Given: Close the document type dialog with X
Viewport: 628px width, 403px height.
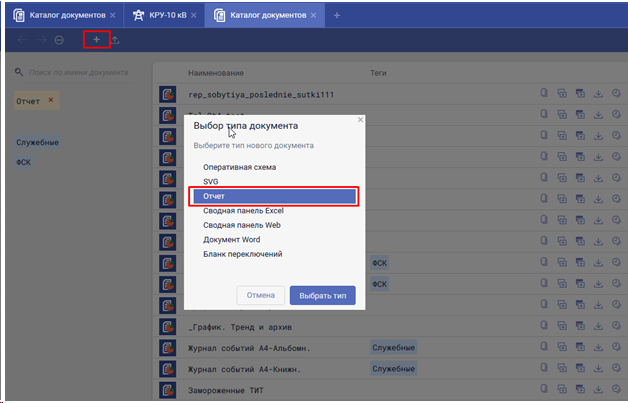Looking at the screenshot, I should (360, 120).
